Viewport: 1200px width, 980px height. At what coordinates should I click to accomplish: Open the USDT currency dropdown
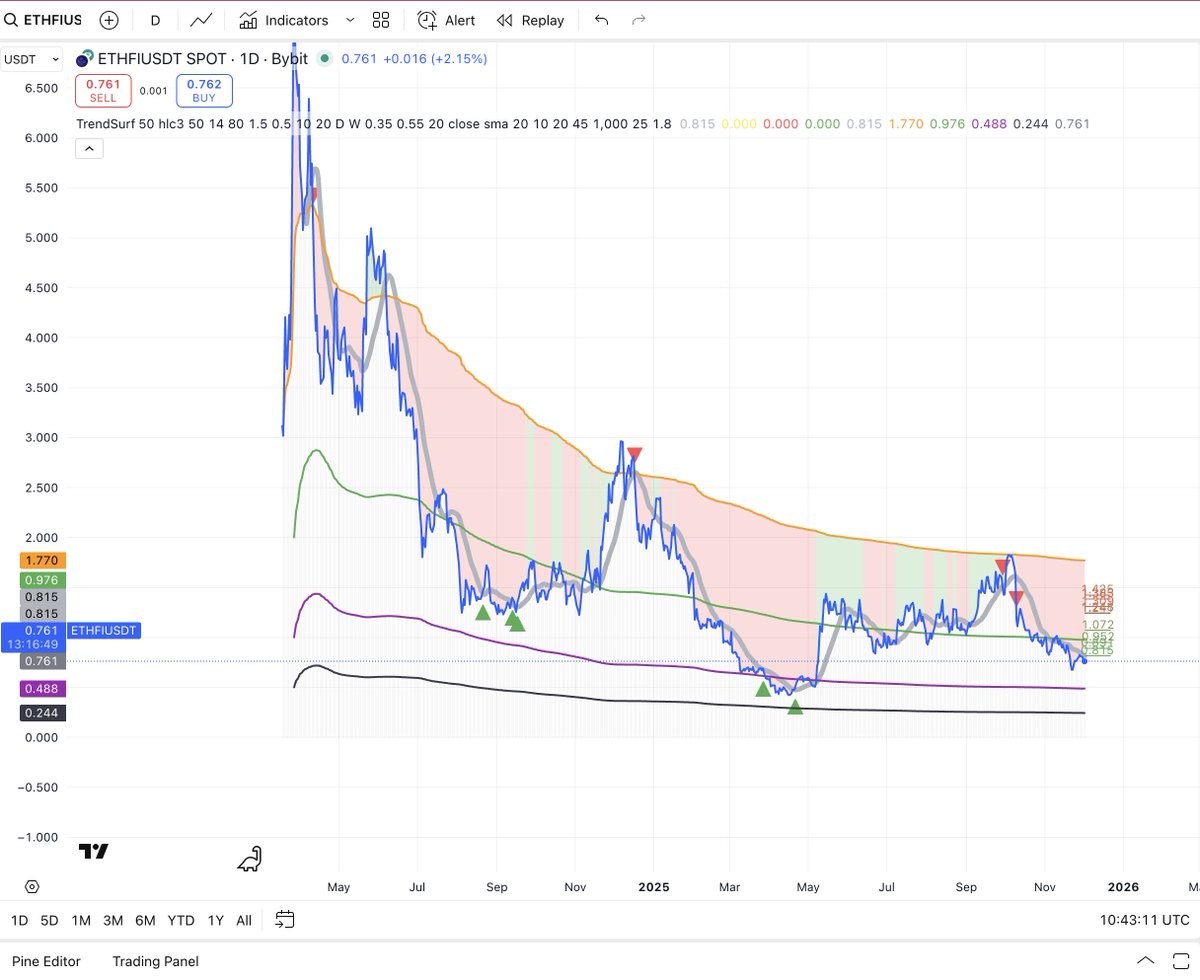(30, 58)
